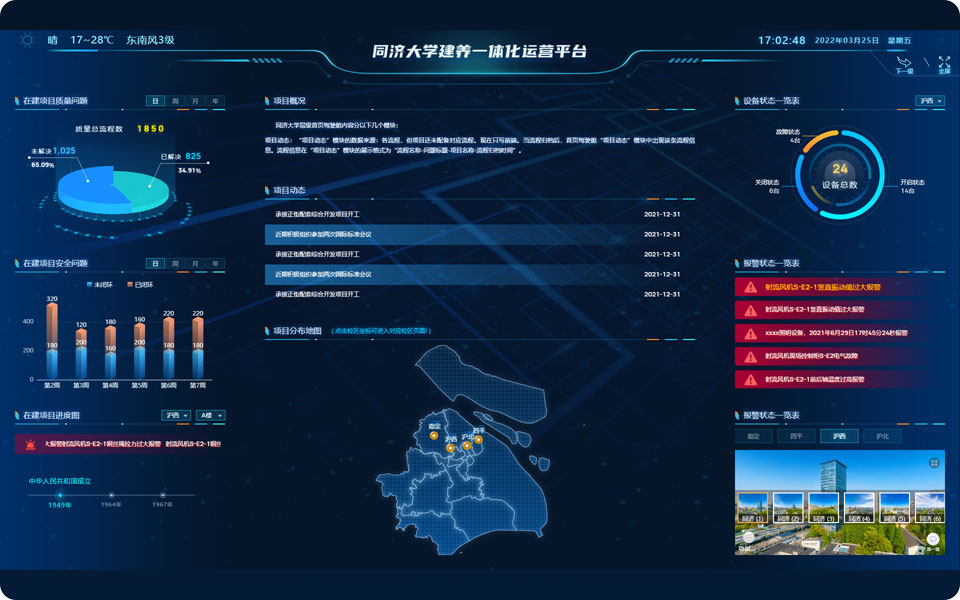Click the 第2周 bar in safety chart

coord(52,340)
